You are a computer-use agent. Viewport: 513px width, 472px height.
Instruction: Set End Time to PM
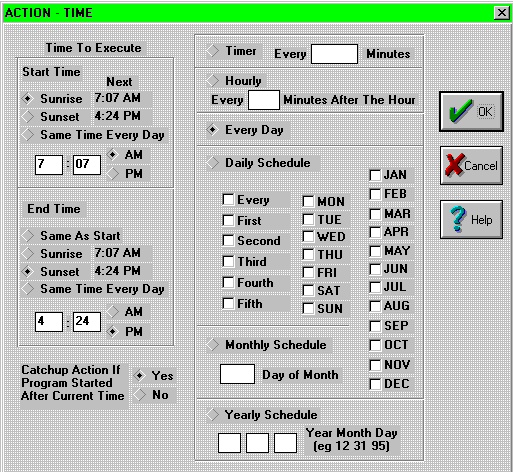click(113, 332)
